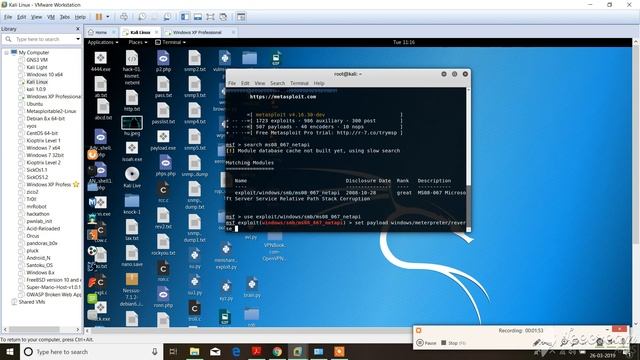Select the snmp2.txt desktop icon
640x360 pixels.
point(195,62)
